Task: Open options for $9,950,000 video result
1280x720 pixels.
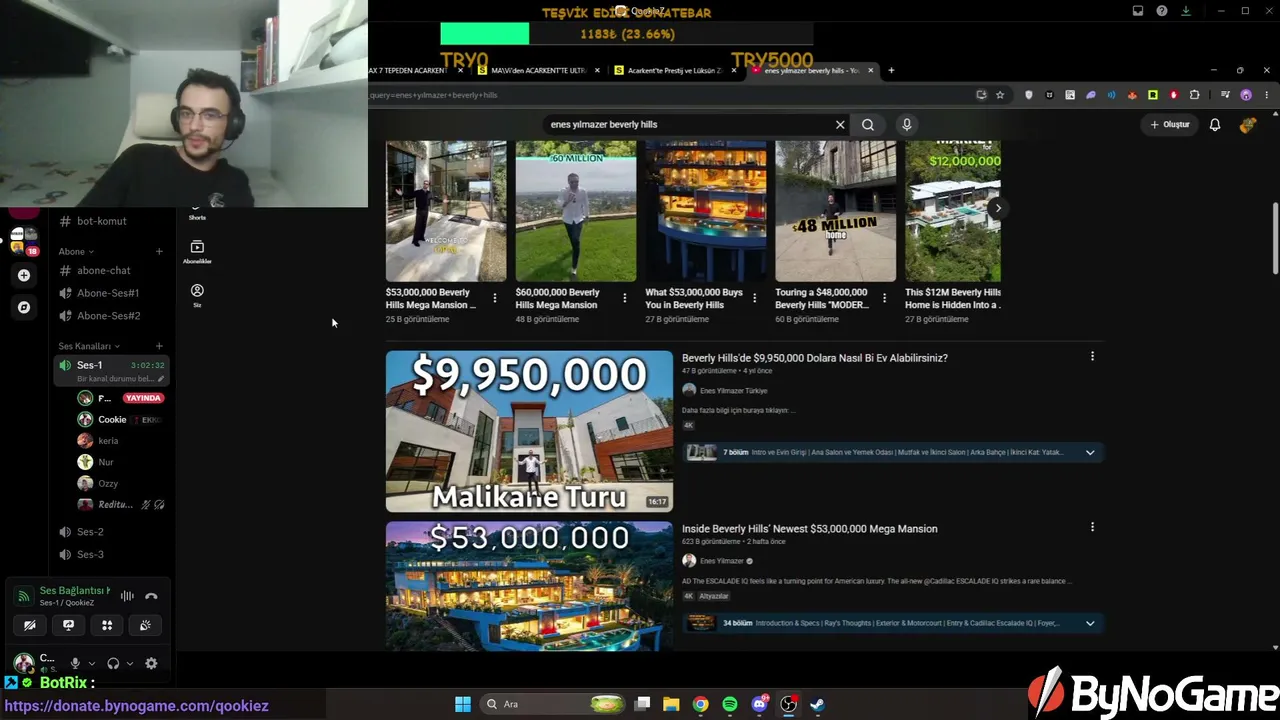Action: 1092,357
